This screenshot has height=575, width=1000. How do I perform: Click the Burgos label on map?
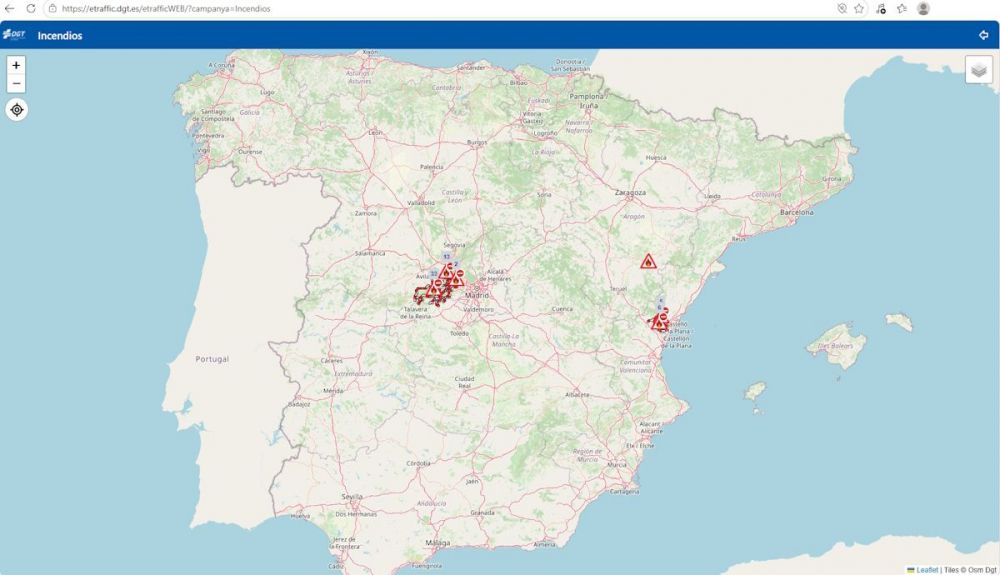click(x=477, y=143)
